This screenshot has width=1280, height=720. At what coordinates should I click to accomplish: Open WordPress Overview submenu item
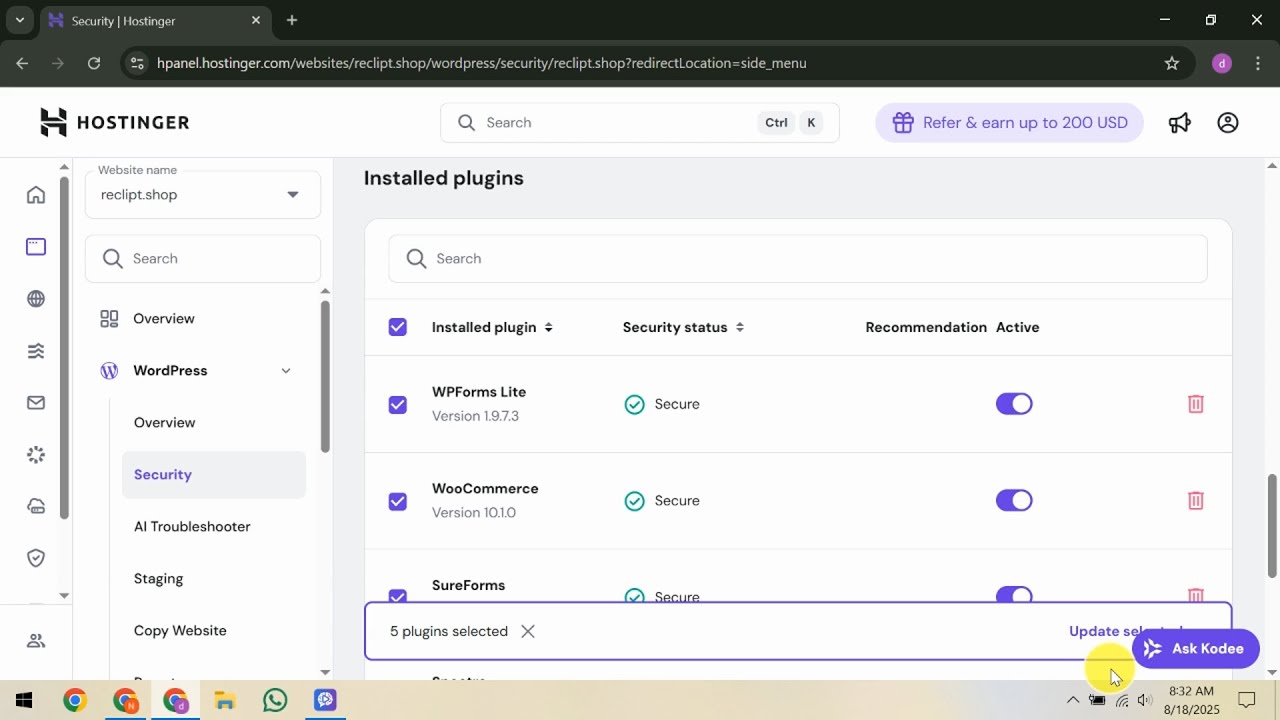pyautogui.click(x=165, y=423)
